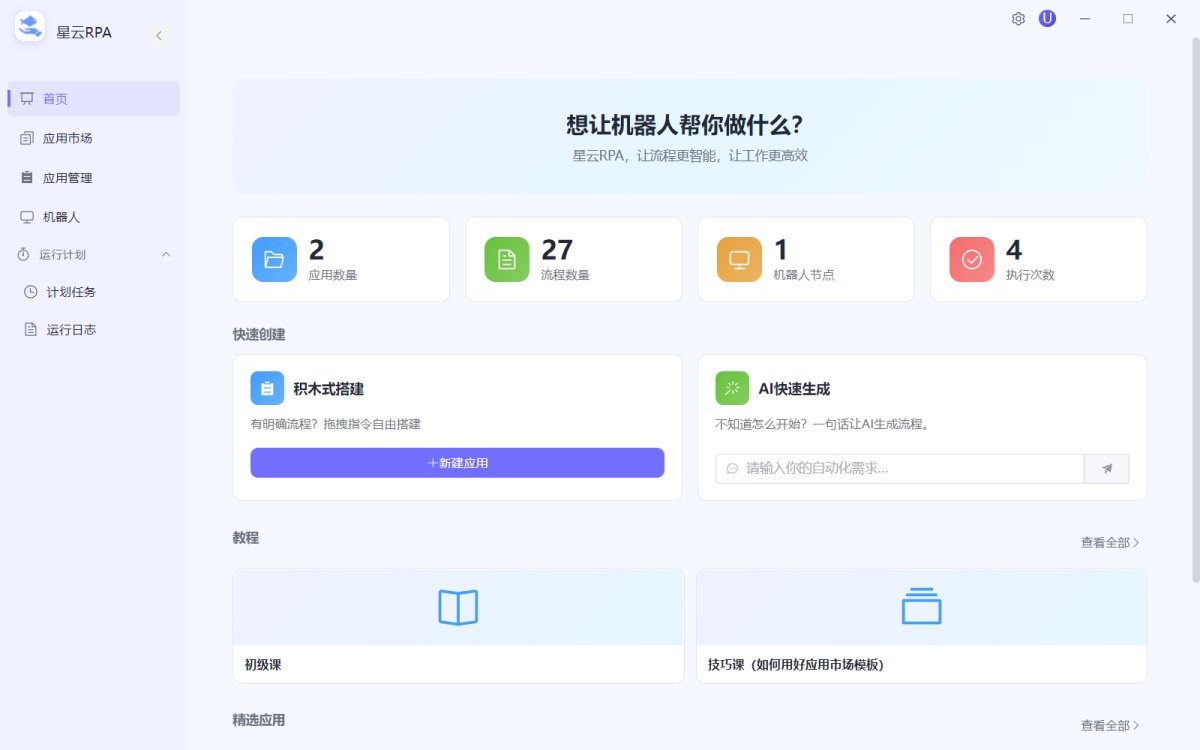The width and height of the screenshot is (1200, 750).
Task: Click the 新建应用 button
Action: (x=457, y=462)
